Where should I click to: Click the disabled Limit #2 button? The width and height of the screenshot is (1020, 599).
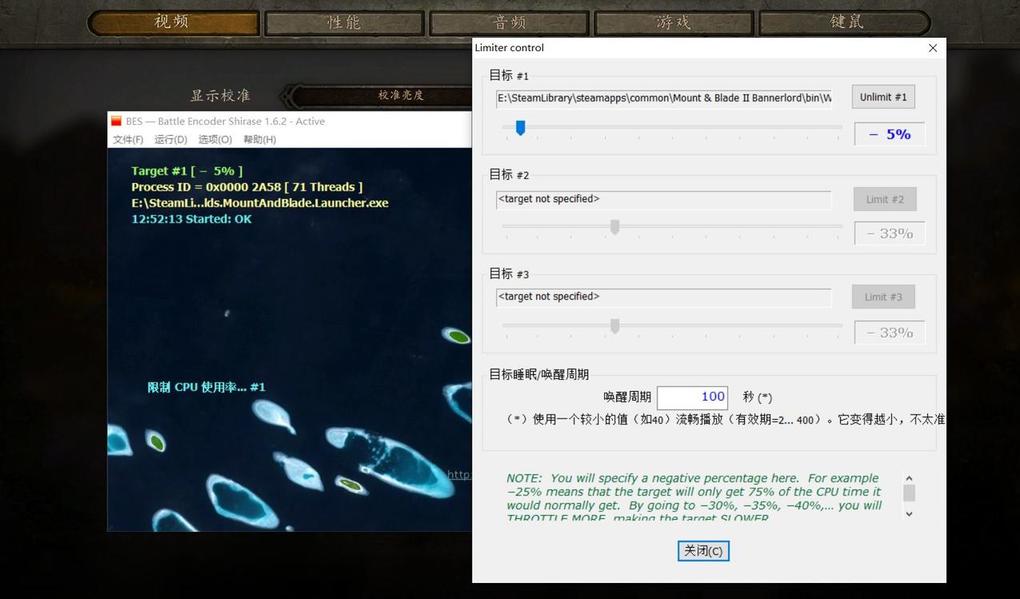(x=885, y=199)
